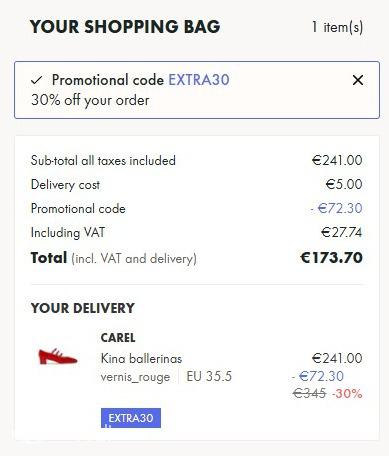The image size is (389, 456).
Task: Click the 30% off your order text
Action: point(90,100)
